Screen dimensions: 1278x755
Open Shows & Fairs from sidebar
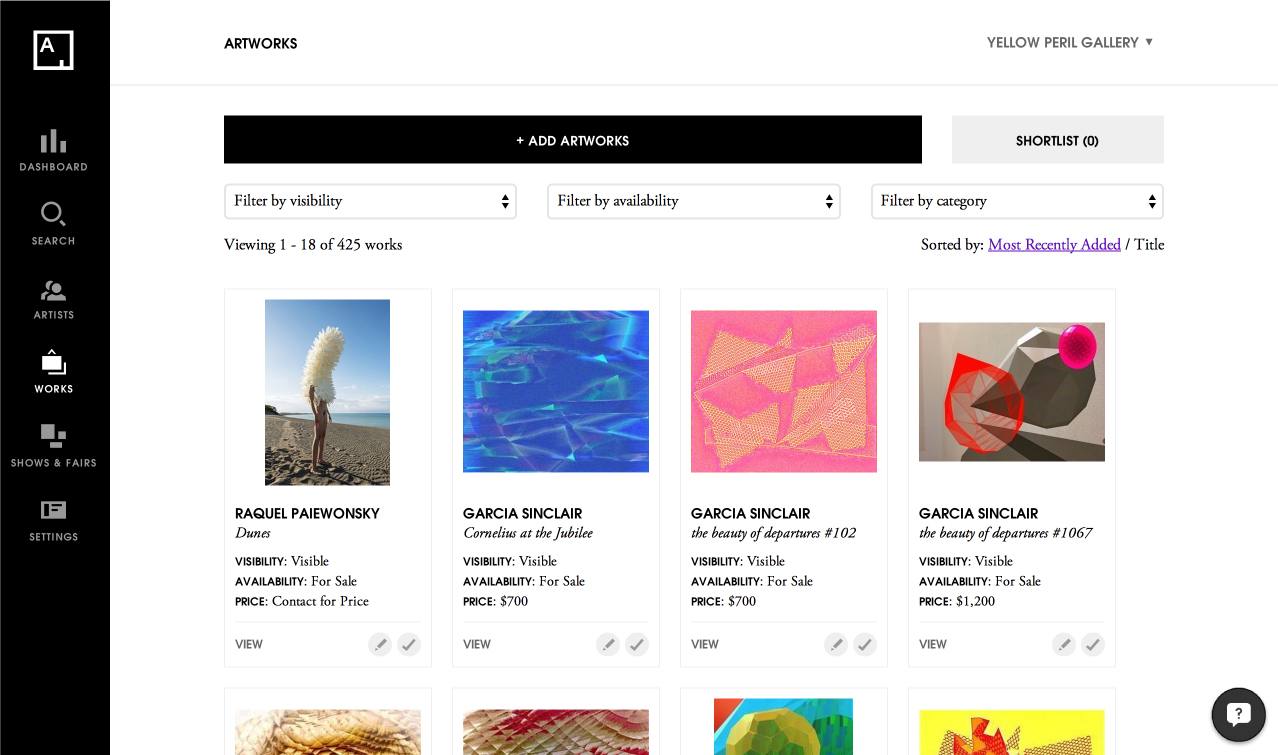click(54, 446)
